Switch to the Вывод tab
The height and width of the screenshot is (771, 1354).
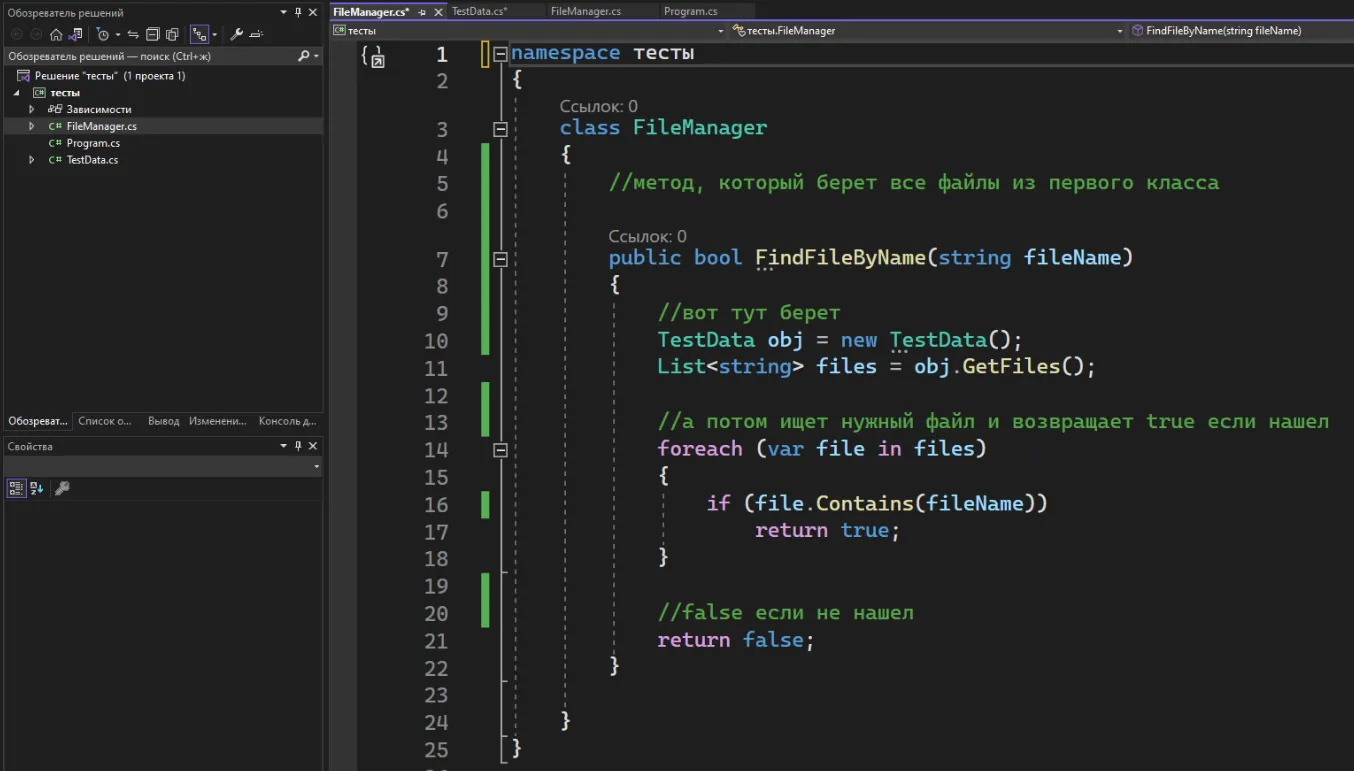[164, 421]
